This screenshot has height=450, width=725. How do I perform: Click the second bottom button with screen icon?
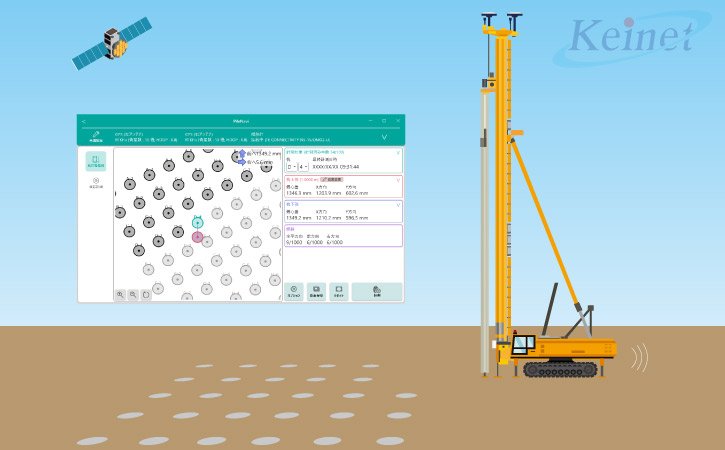[316, 292]
